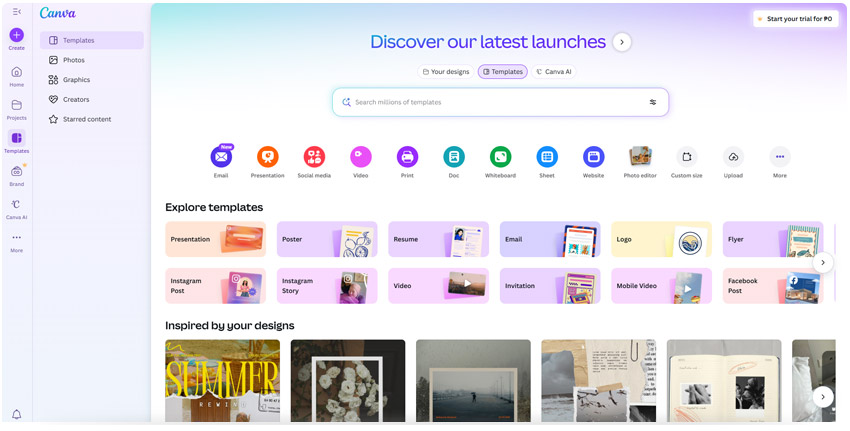Open Presentation template category card
Viewport: 850px width, 431px height.
[216, 239]
